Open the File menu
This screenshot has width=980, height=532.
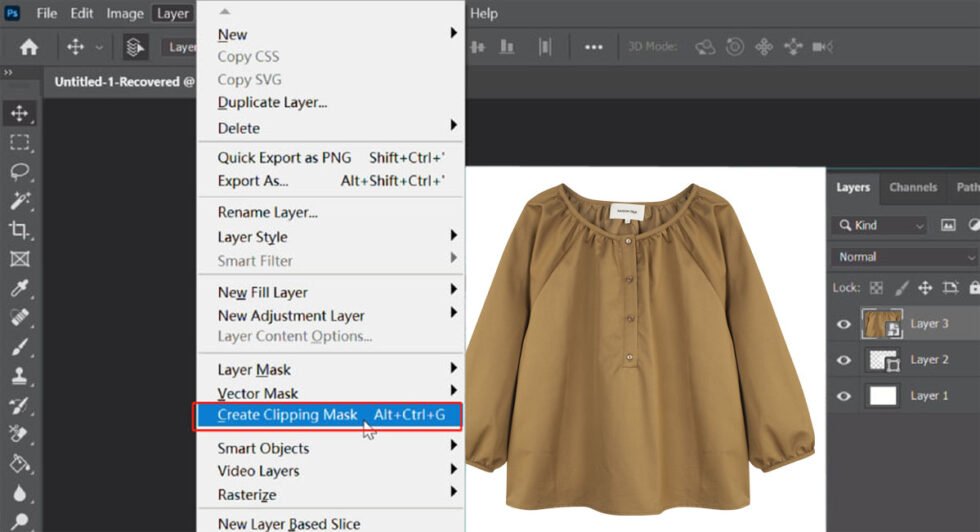[x=46, y=13]
